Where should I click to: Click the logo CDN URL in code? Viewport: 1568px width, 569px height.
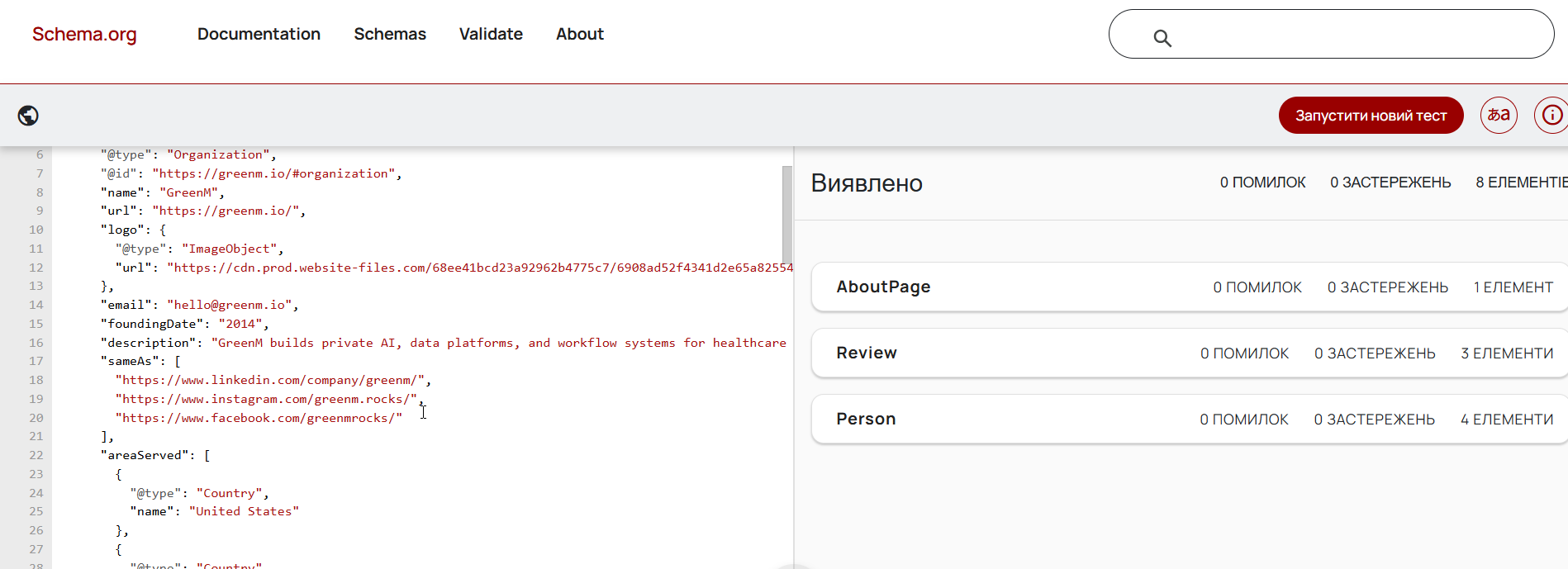coord(479,268)
